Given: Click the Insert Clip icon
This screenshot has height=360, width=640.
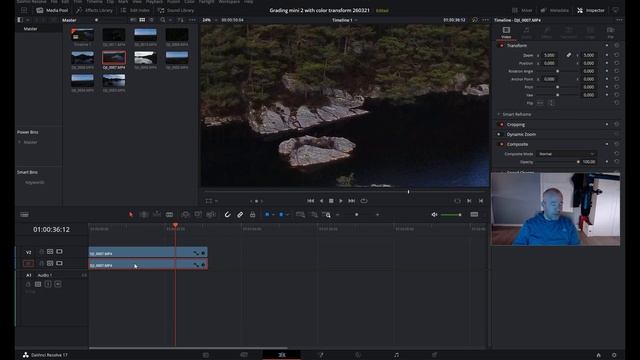Looking at the screenshot, I should click(x=185, y=215).
